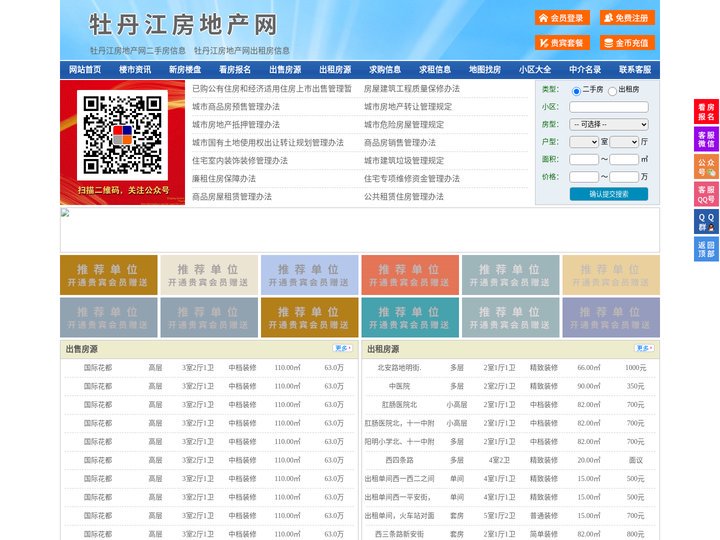Open 求购信息 navigation item

click(385, 70)
